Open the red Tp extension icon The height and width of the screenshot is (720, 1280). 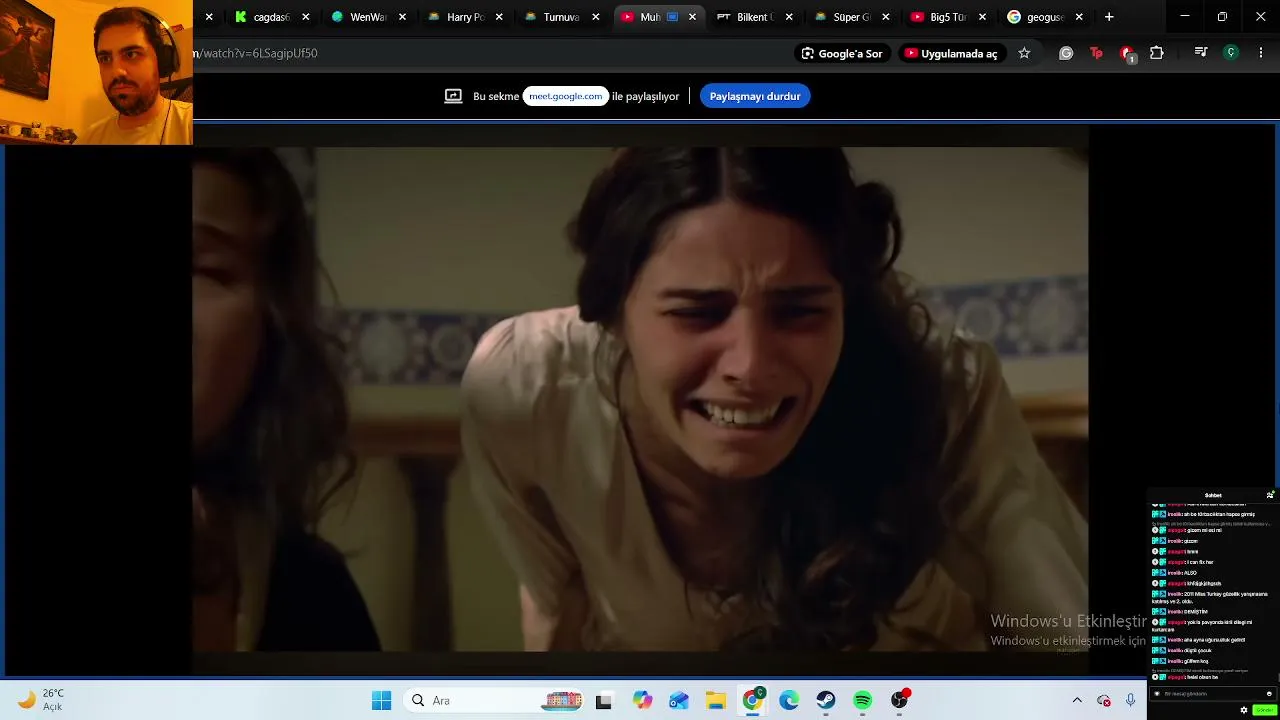(x=1096, y=53)
